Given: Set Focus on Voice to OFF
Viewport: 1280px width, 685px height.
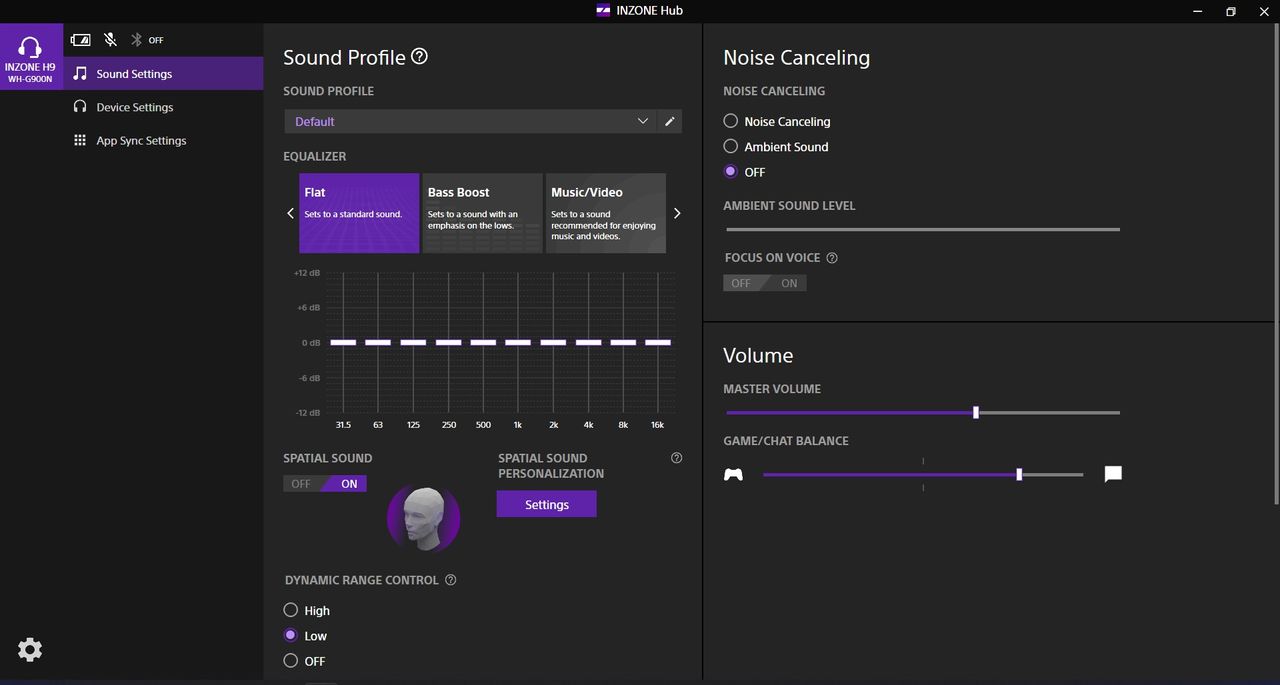Looking at the screenshot, I should pyautogui.click(x=741, y=283).
